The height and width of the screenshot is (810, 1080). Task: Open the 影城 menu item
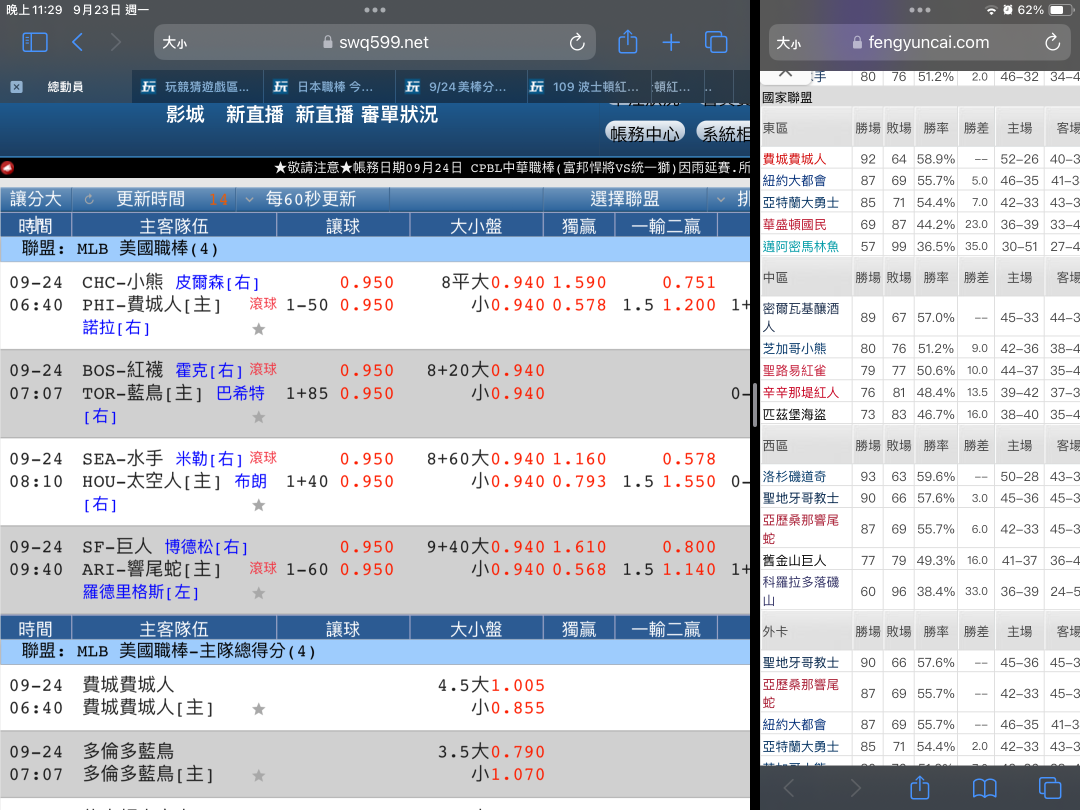click(x=185, y=114)
